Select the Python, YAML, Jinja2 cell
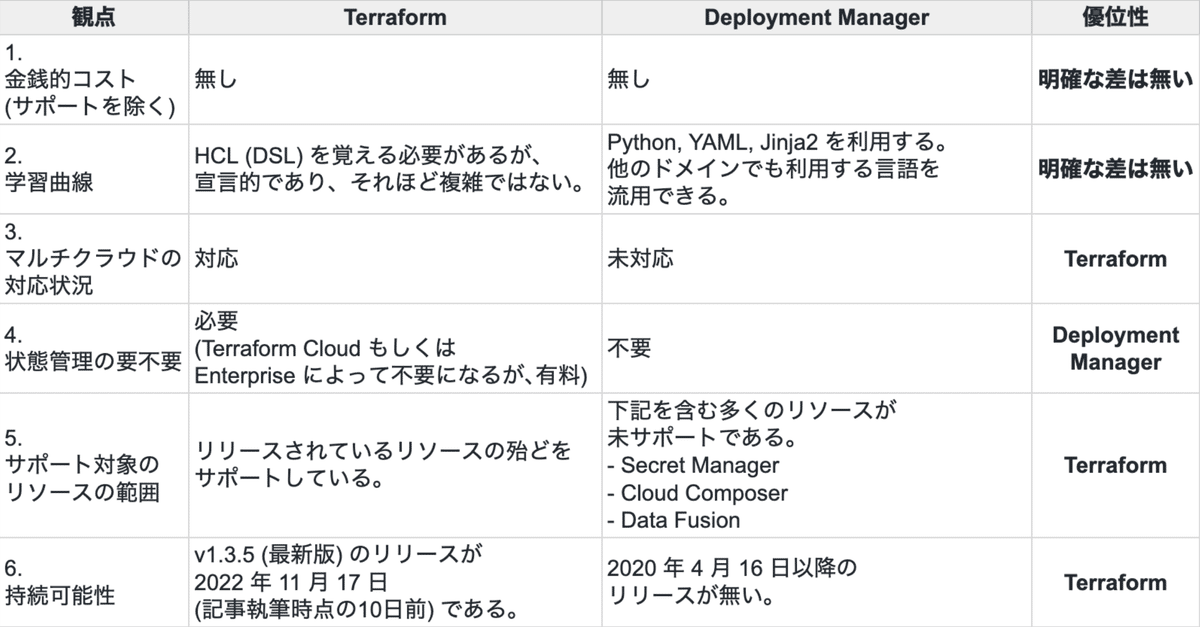 click(x=816, y=169)
